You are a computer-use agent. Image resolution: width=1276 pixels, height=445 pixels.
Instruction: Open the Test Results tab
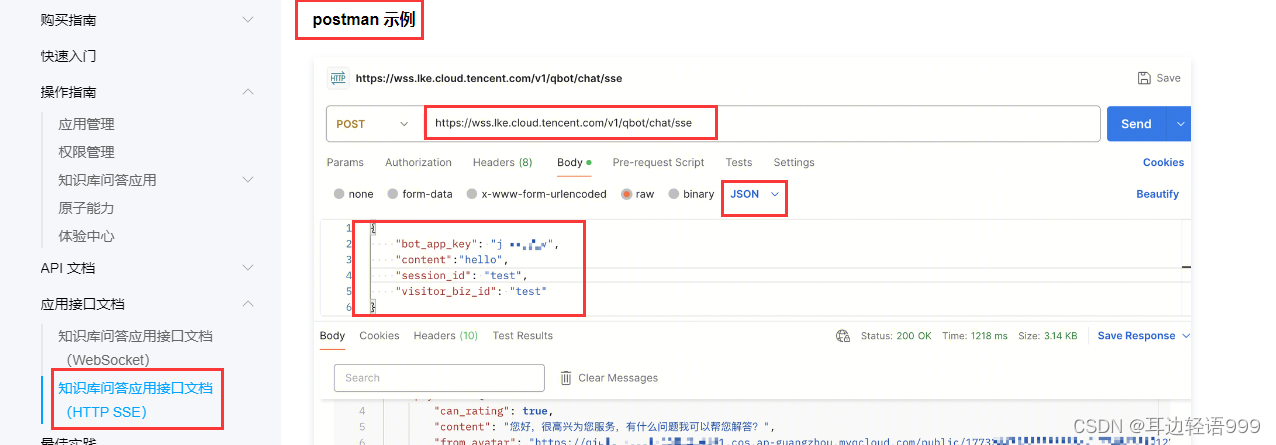[522, 336]
